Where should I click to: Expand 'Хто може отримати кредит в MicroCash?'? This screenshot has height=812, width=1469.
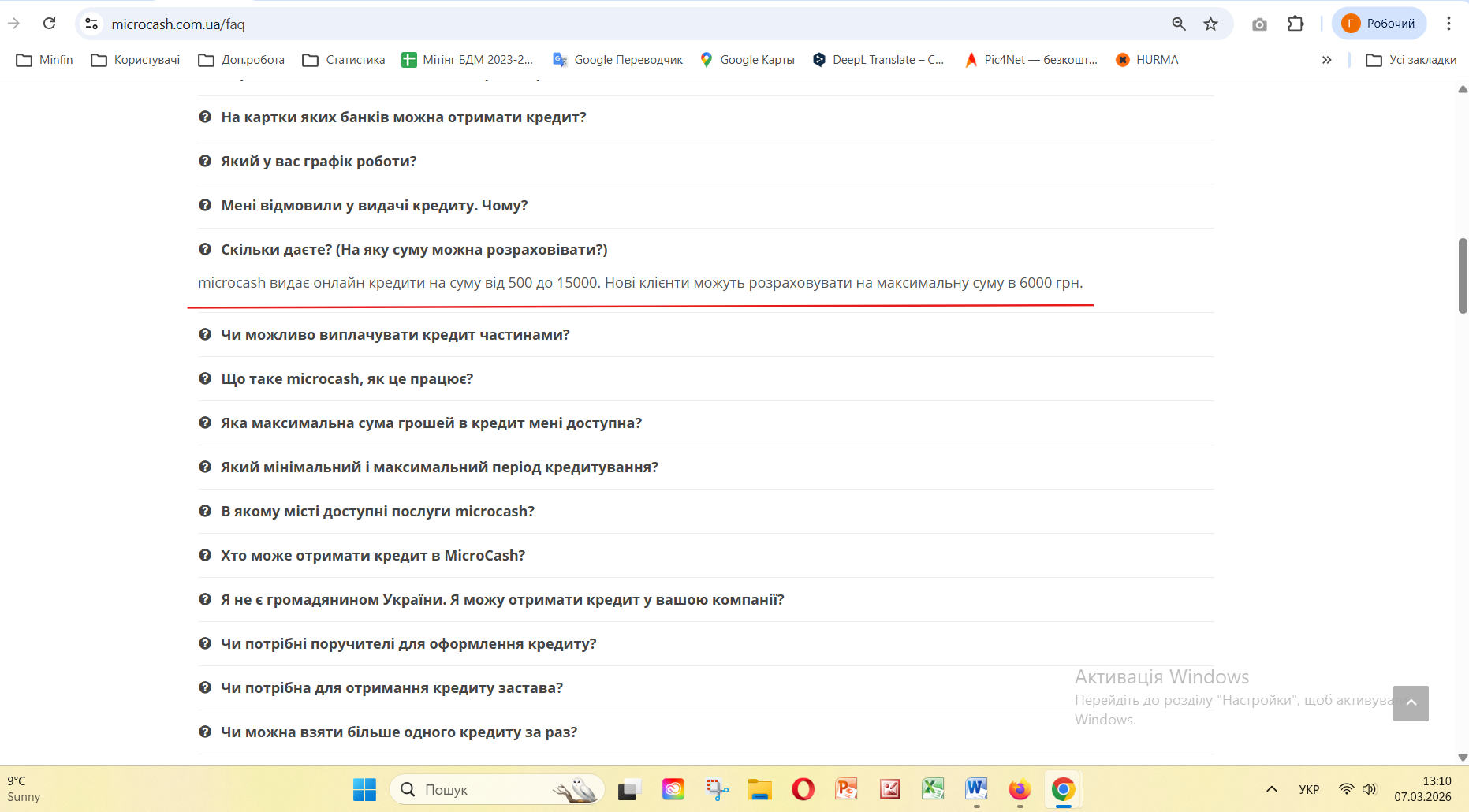(x=706, y=556)
